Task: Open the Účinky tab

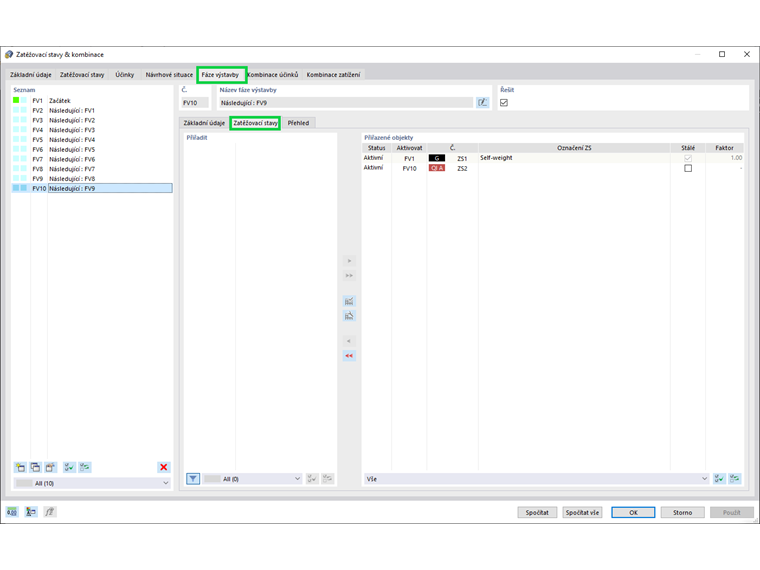Action: point(125,75)
